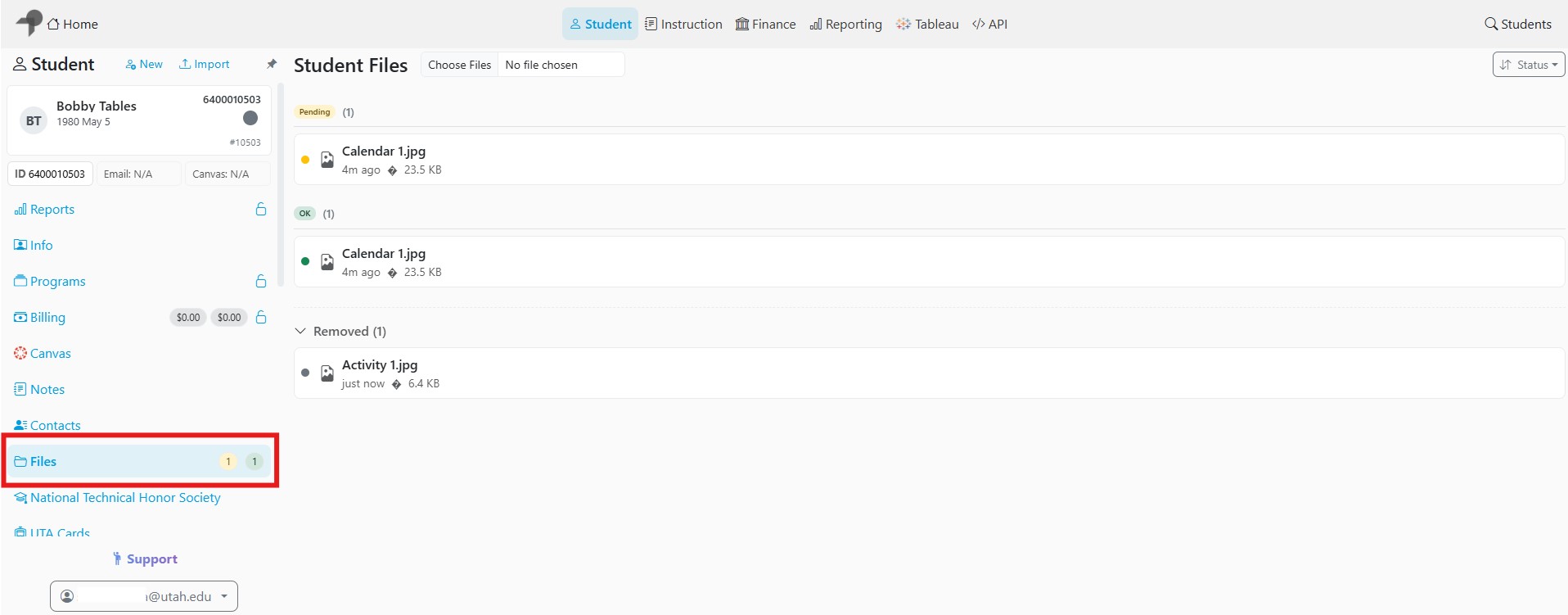Open the National Technical Honor Society link
Screen dimensions: 1568x615
(x=118, y=498)
